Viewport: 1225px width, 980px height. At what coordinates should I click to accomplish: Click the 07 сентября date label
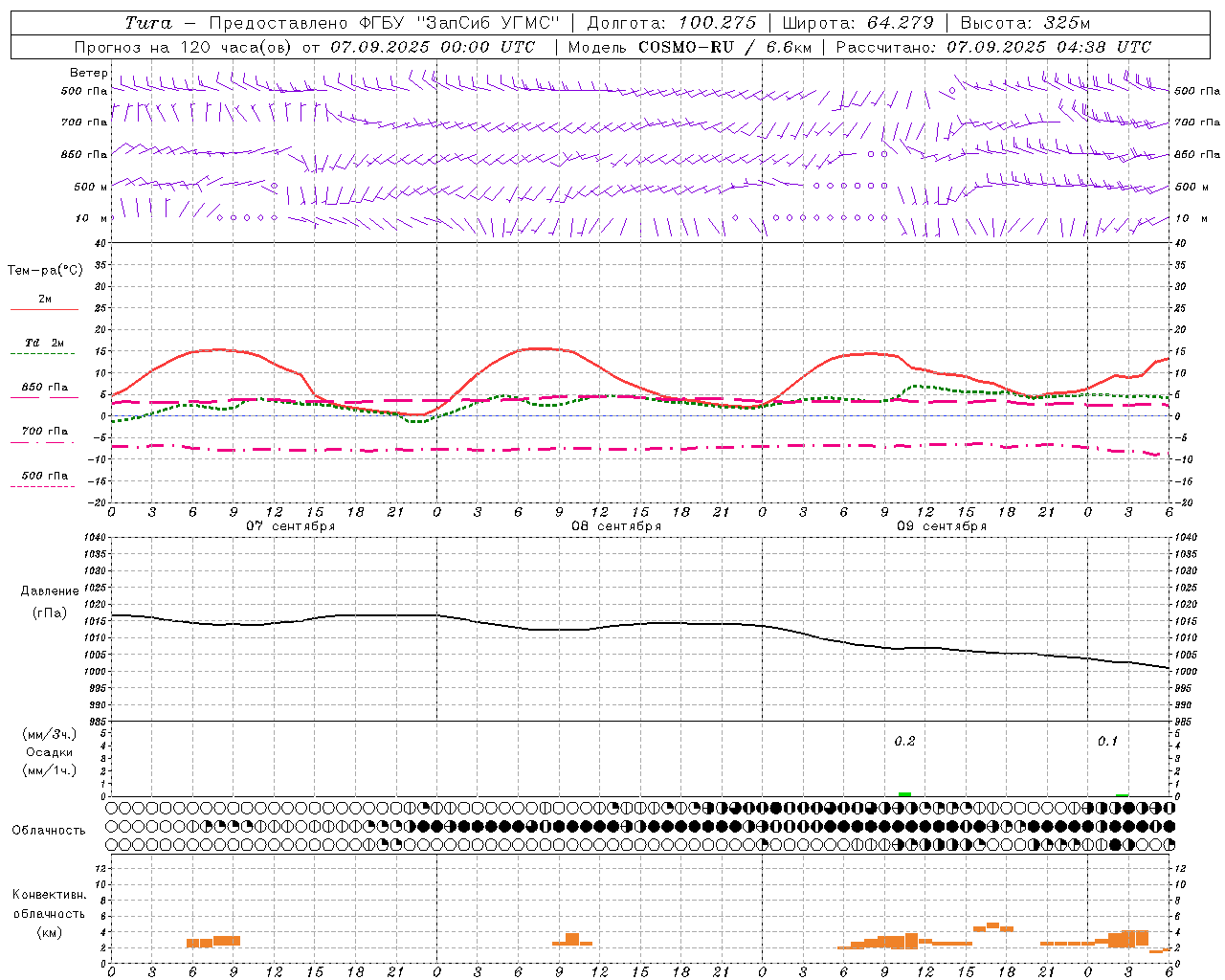pos(290,526)
